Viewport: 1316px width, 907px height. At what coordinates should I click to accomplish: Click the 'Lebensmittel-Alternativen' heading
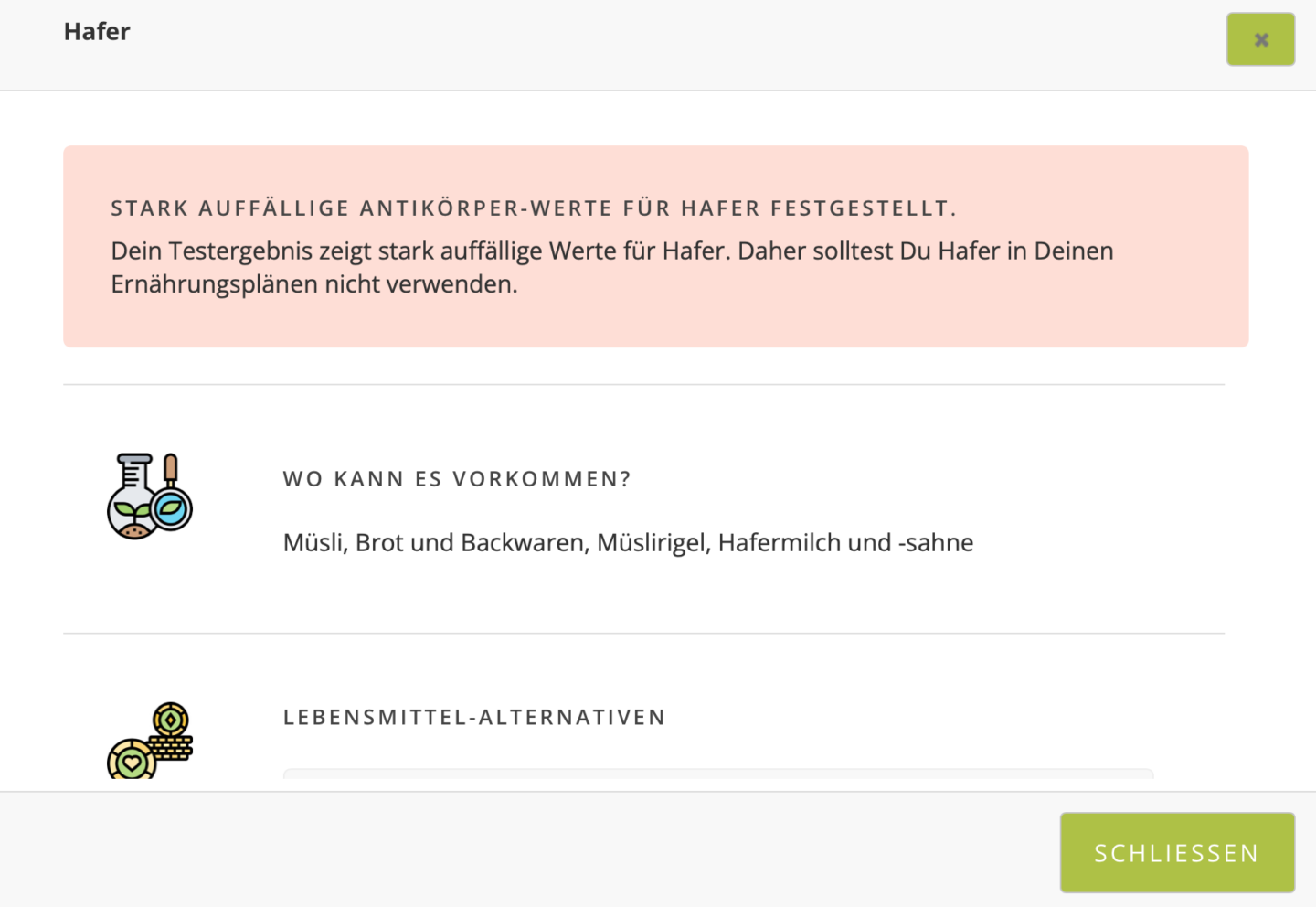click(x=474, y=718)
